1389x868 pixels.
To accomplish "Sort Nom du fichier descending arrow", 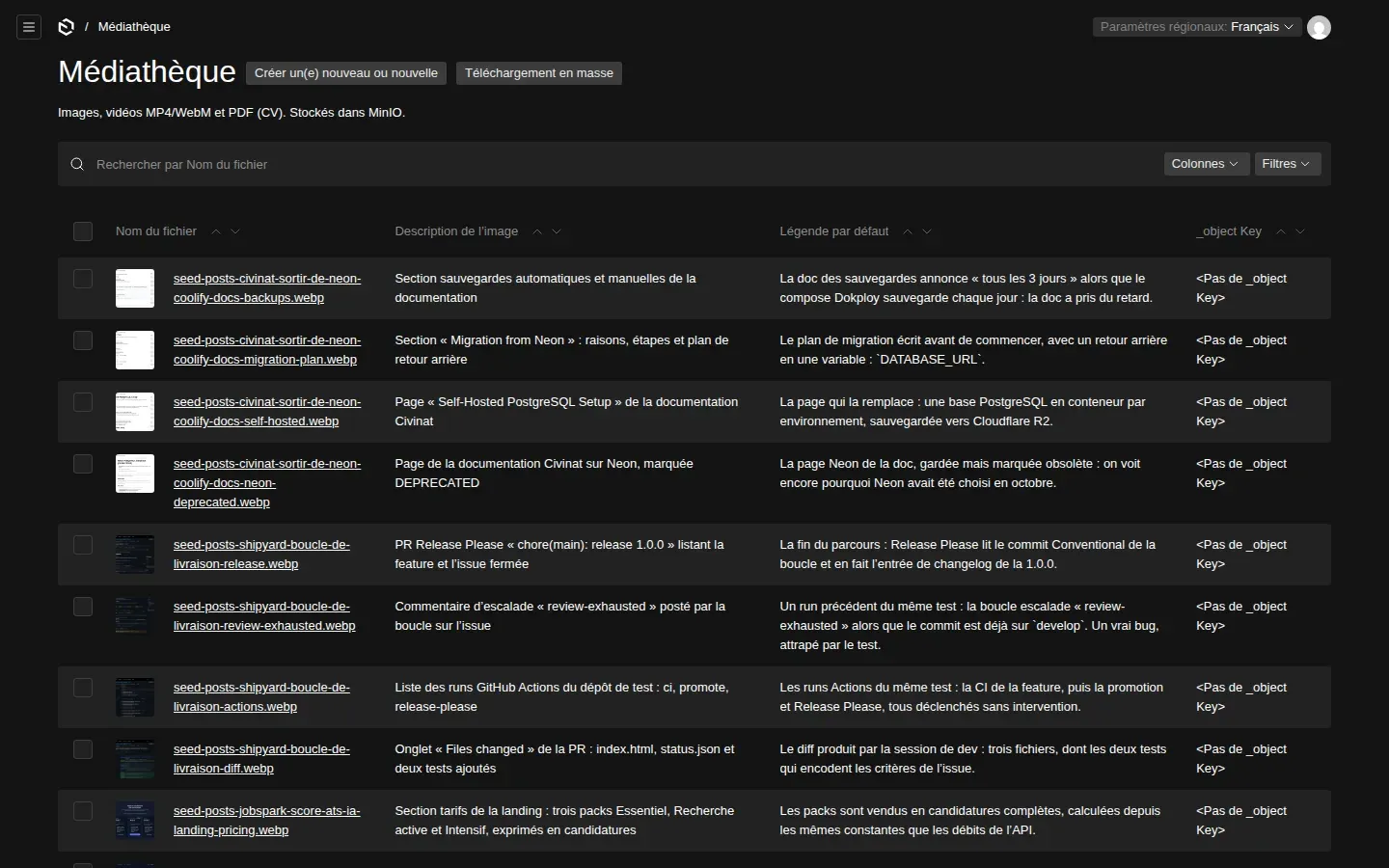I will pyautogui.click(x=235, y=231).
